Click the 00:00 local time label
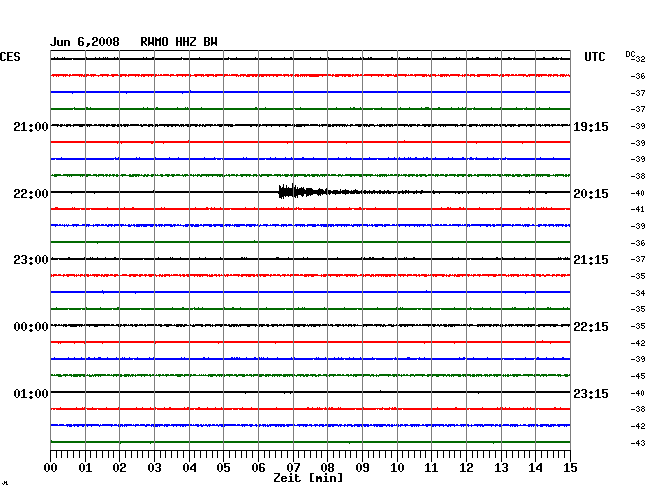 coord(31,327)
